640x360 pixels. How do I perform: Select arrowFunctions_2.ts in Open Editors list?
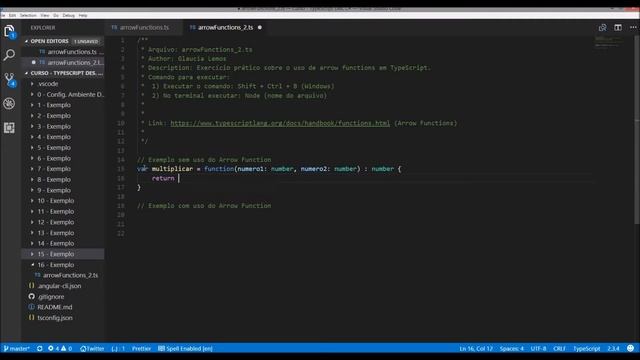[x=63, y=62]
